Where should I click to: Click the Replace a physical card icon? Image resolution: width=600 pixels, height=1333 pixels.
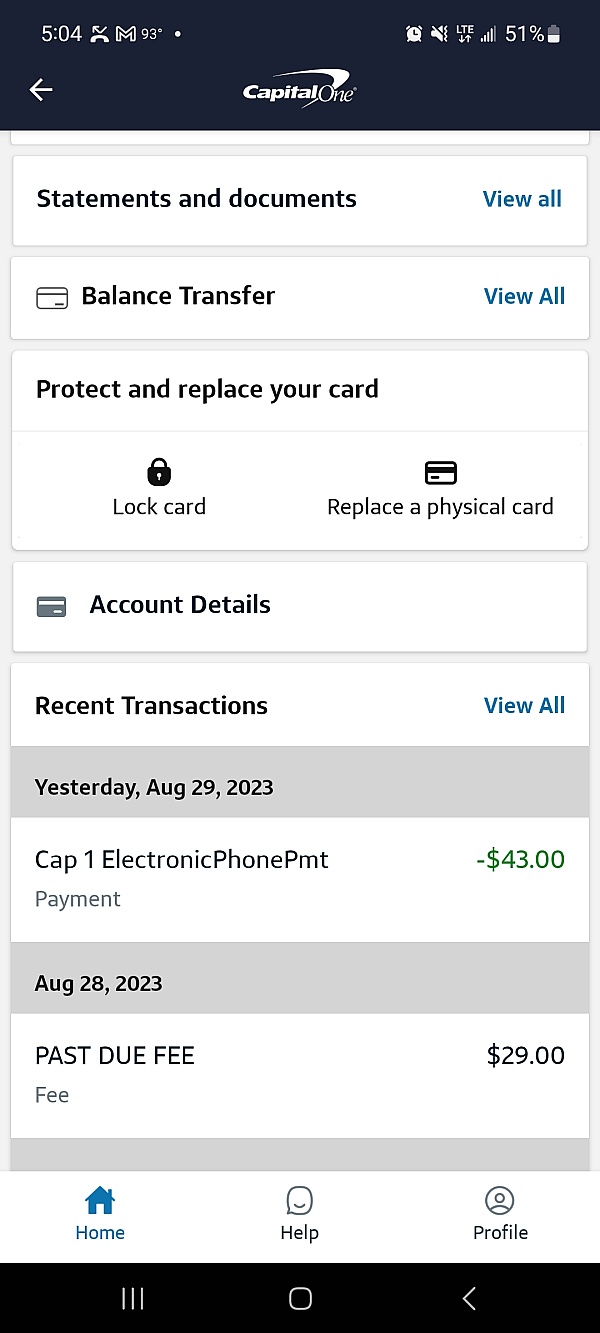point(440,471)
